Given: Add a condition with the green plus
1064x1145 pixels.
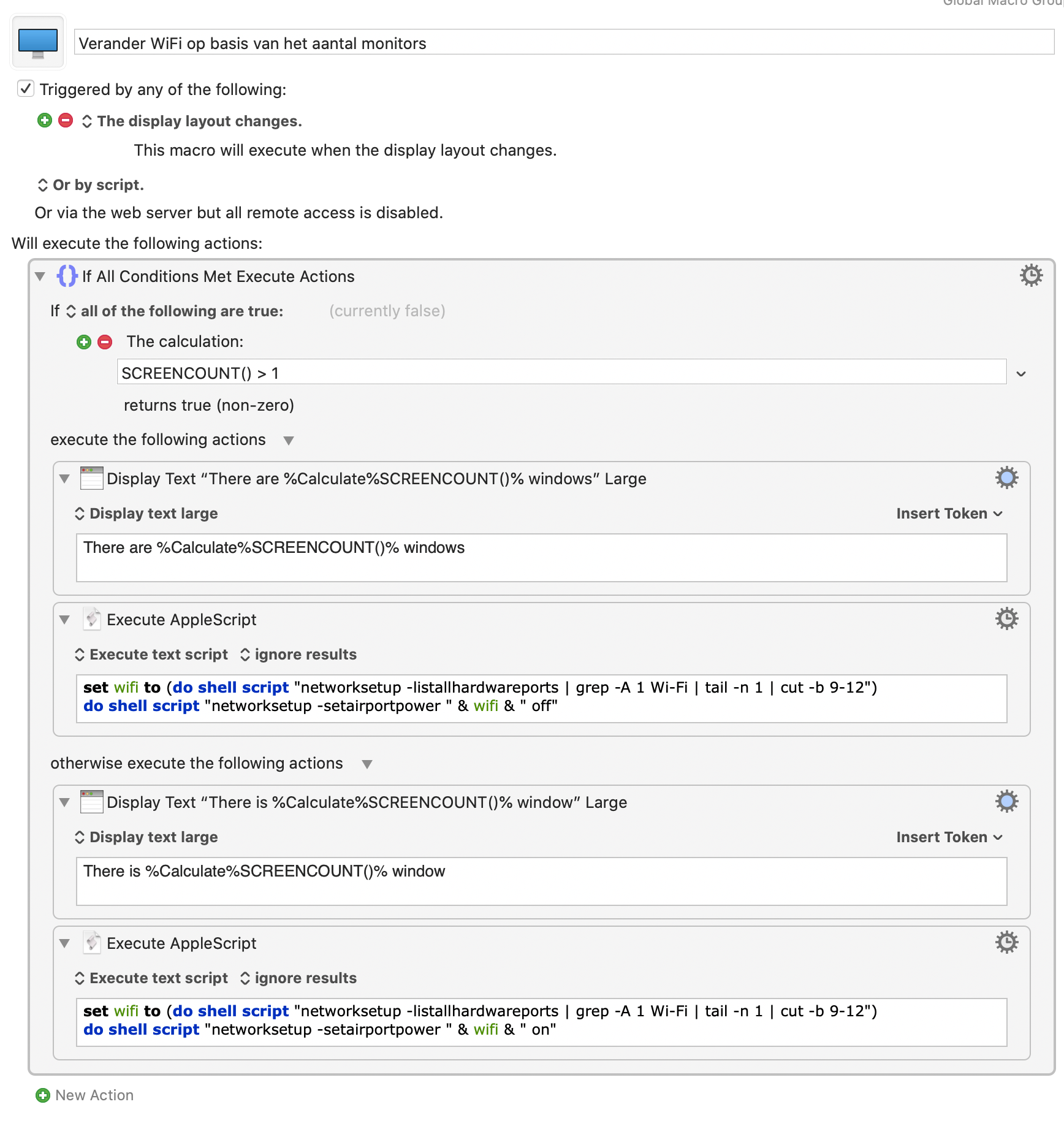Looking at the screenshot, I should 84,341.
